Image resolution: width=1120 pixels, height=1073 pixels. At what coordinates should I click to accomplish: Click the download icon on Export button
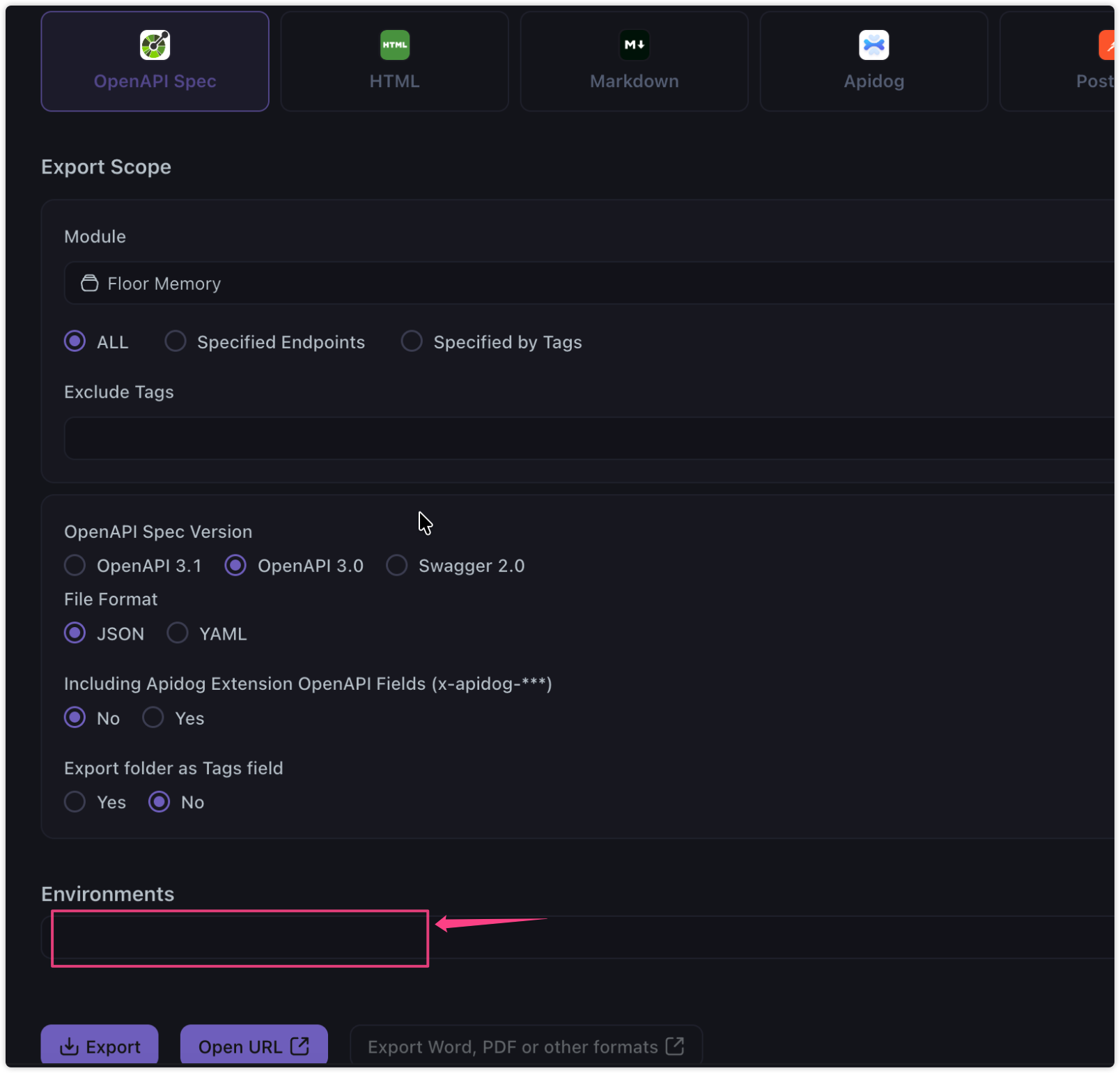tap(69, 1047)
